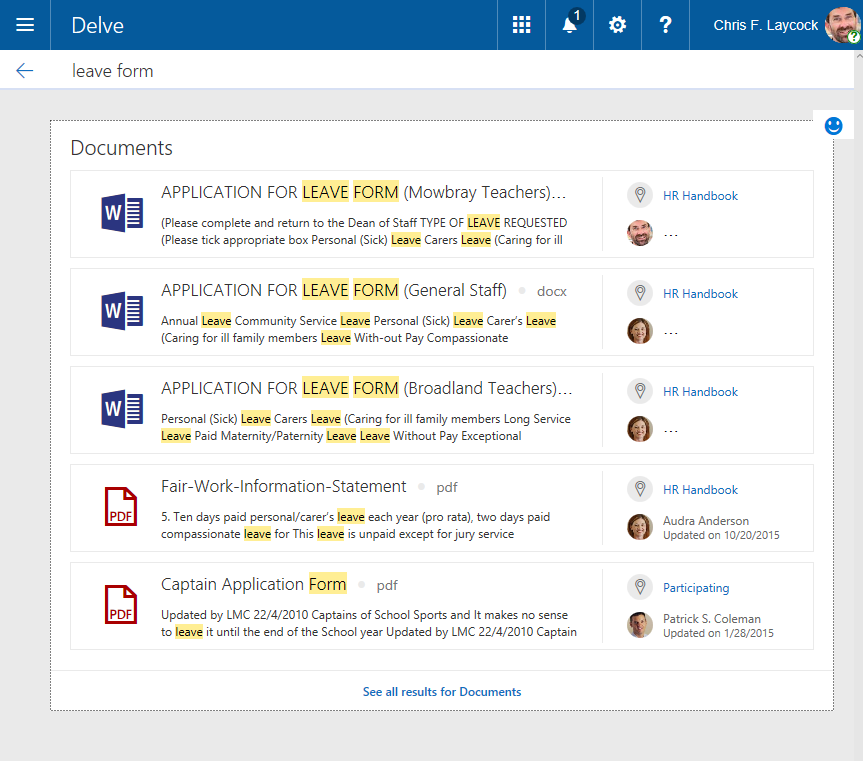863x761 pixels.
Task: Click the Patrick S. Coleman name
Action: pyautogui.click(x=712, y=618)
